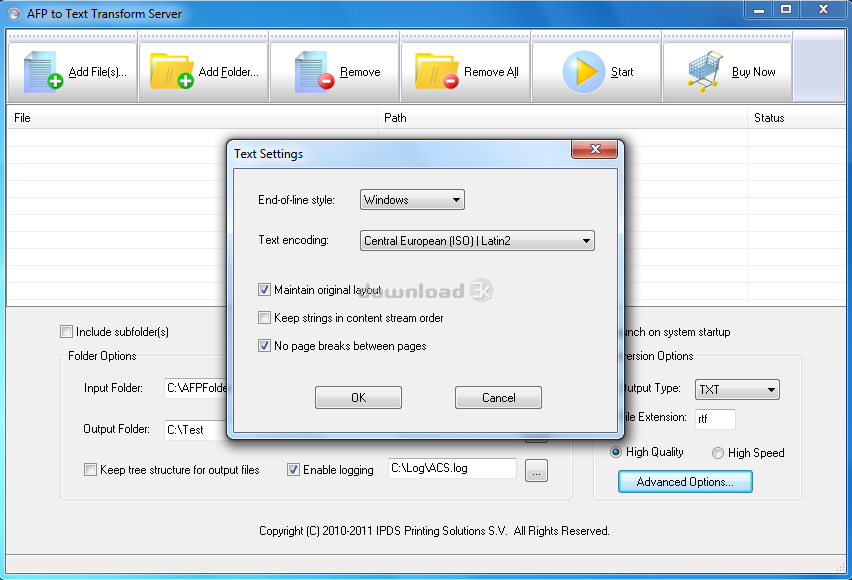This screenshot has width=852, height=580.
Task: Click the Path column header
Action: 563,117
